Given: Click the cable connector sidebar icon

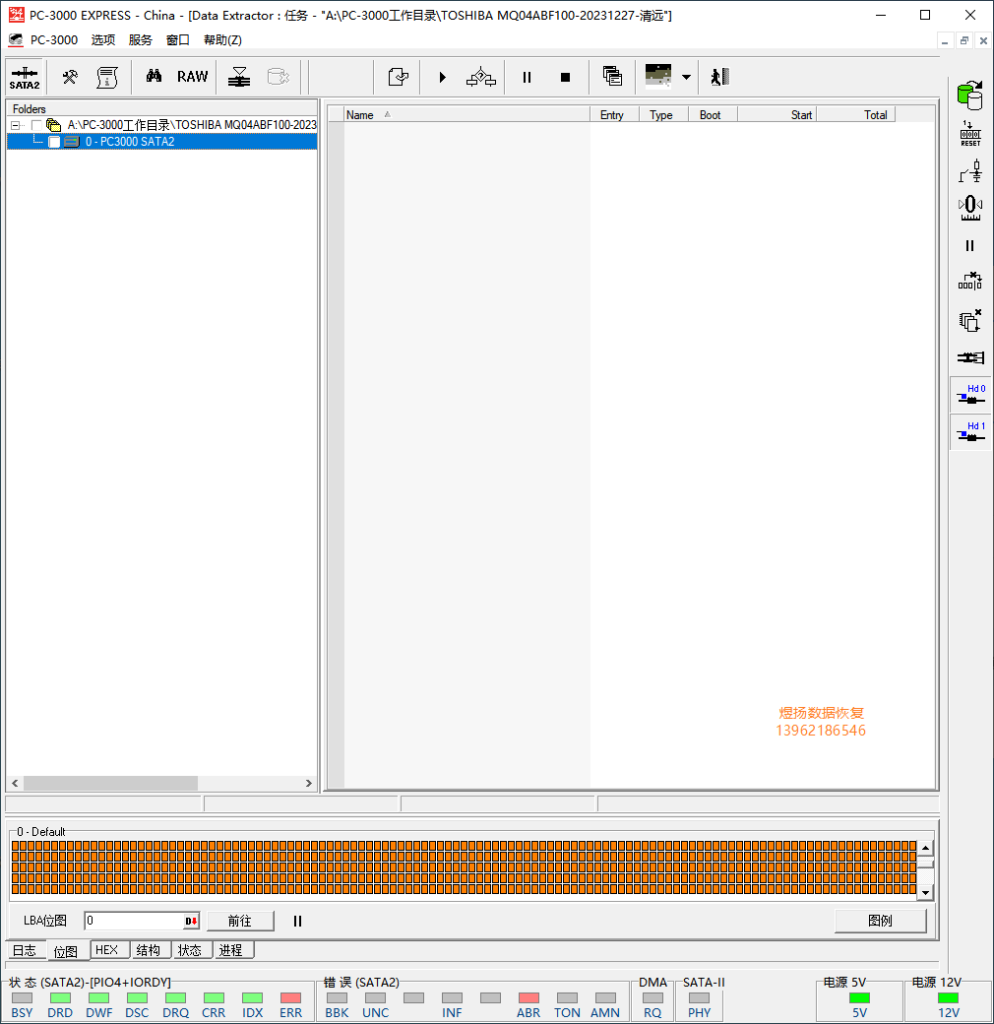Looking at the screenshot, I should pos(970,358).
